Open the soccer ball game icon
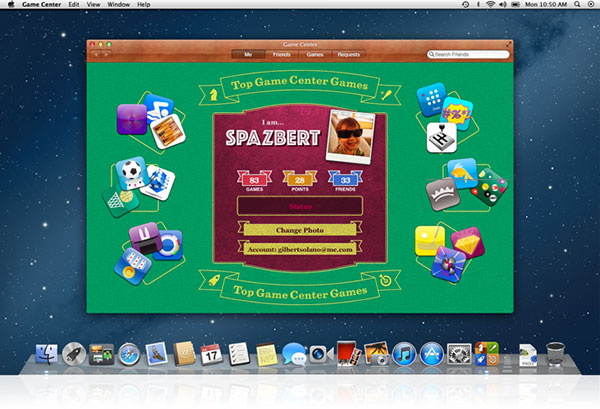The height and width of the screenshot is (409, 600). pos(131,172)
